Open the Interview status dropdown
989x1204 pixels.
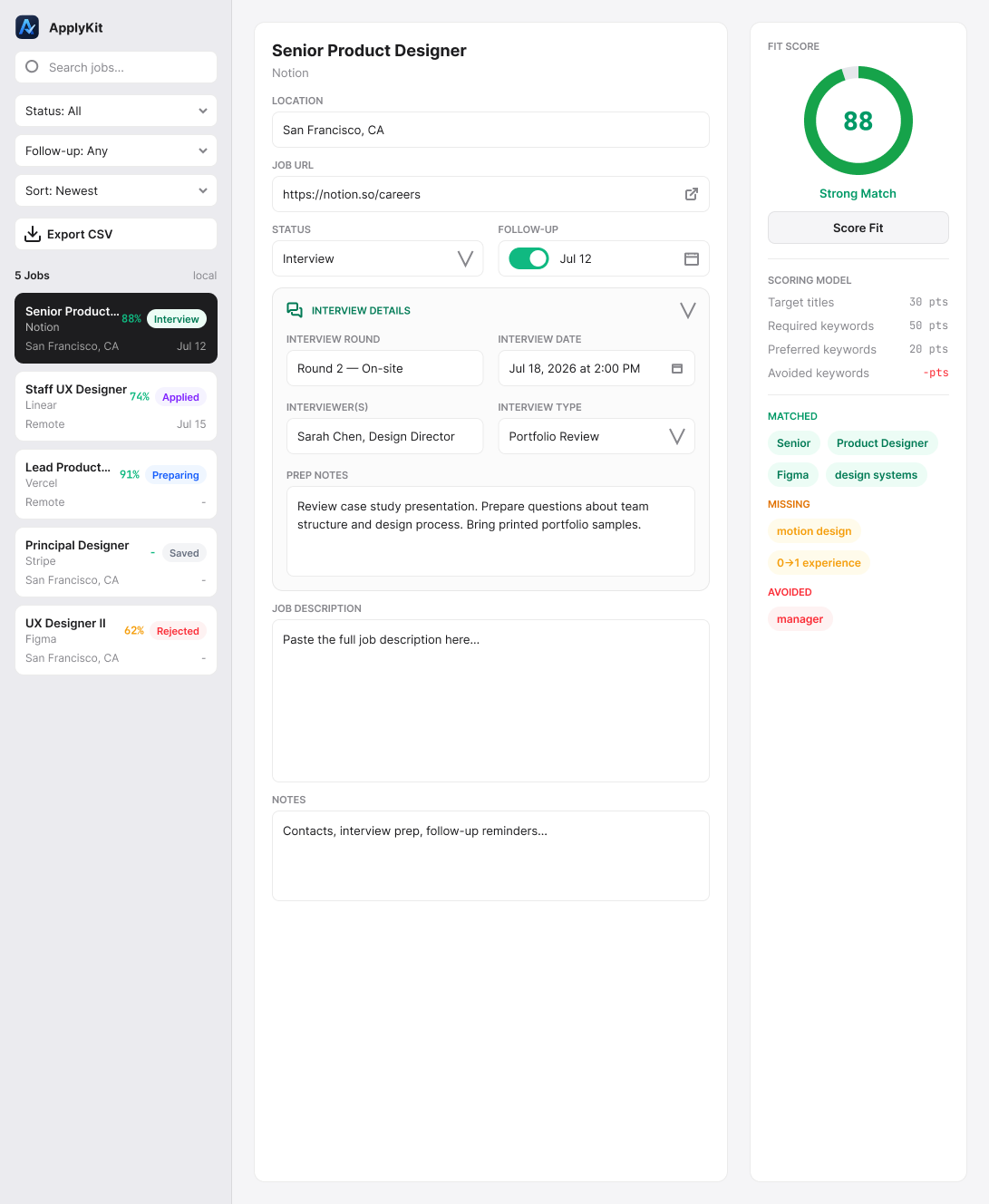[x=377, y=258]
